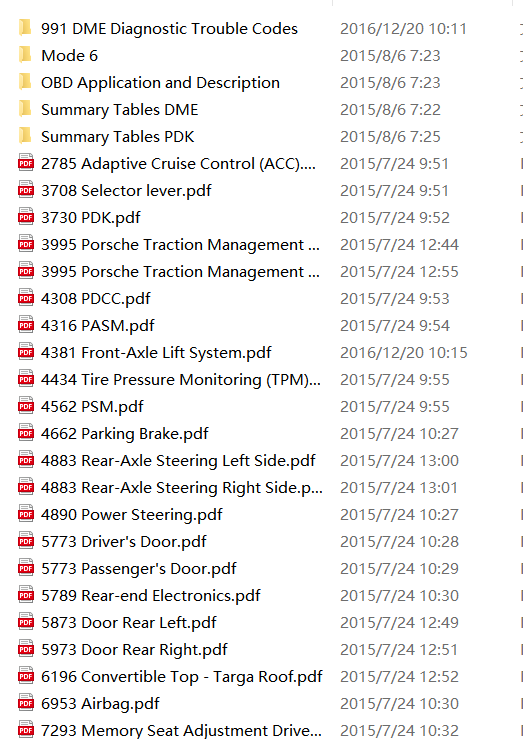
Task: Click PDF icon of 4562 PSM.pdf
Action: click(x=26, y=406)
